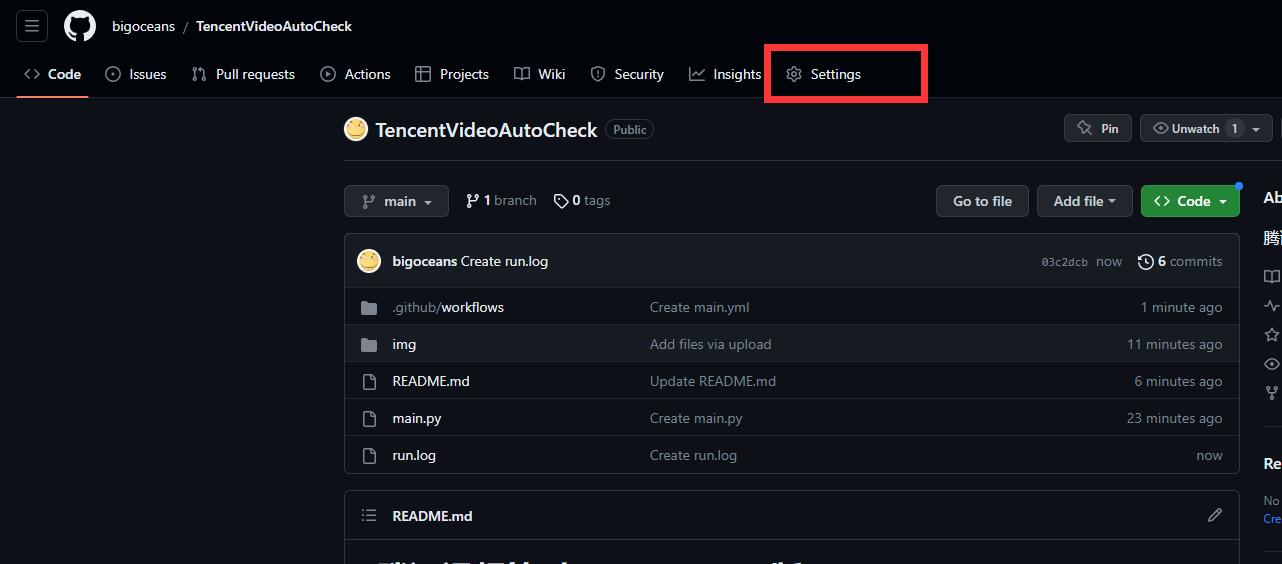Click the '6 minutes ago' timestamp
The height and width of the screenshot is (564, 1282).
[1178, 381]
